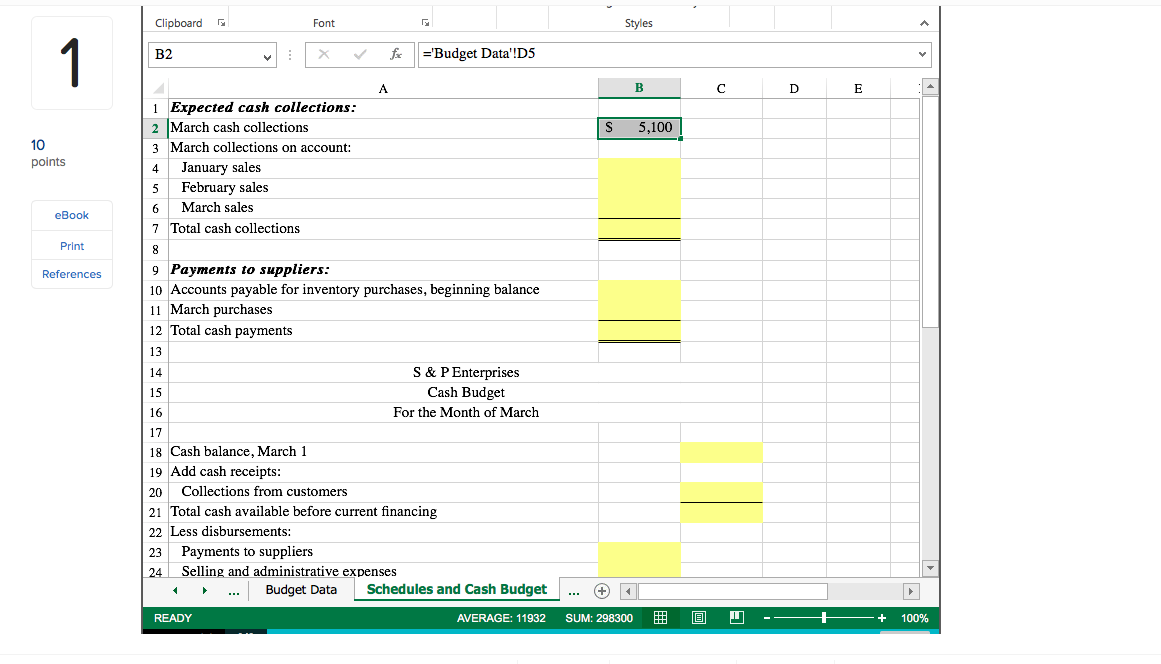Click the name box options dots
The width and height of the screenshot is (1161, 664).
pos(290,55)
